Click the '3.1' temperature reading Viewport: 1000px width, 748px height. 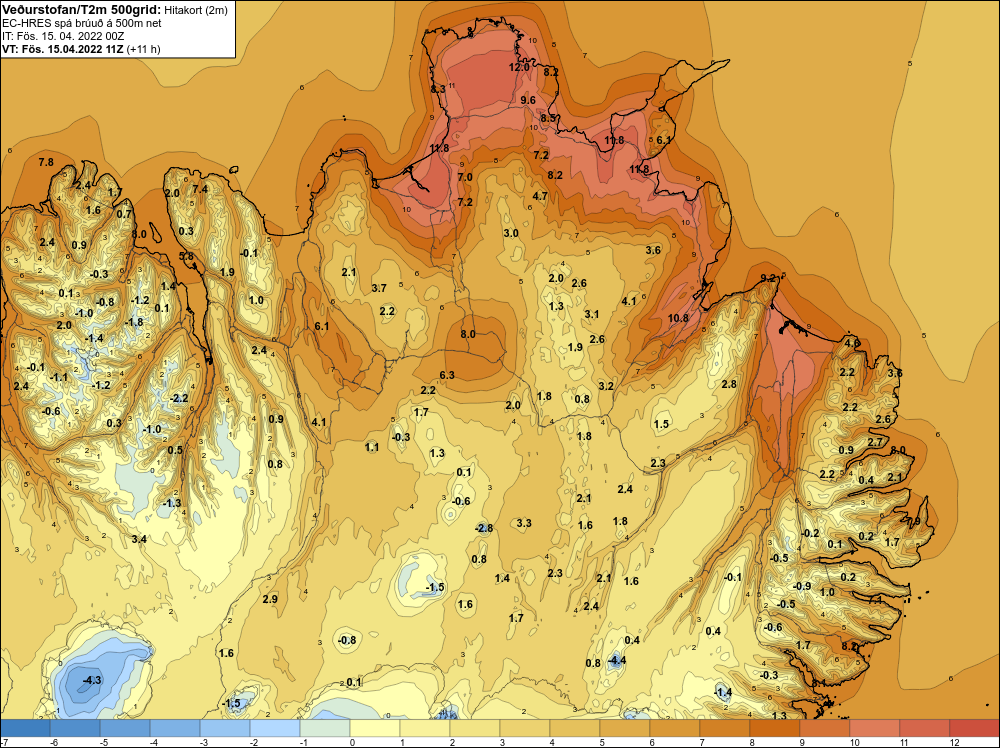pos(592,314)
